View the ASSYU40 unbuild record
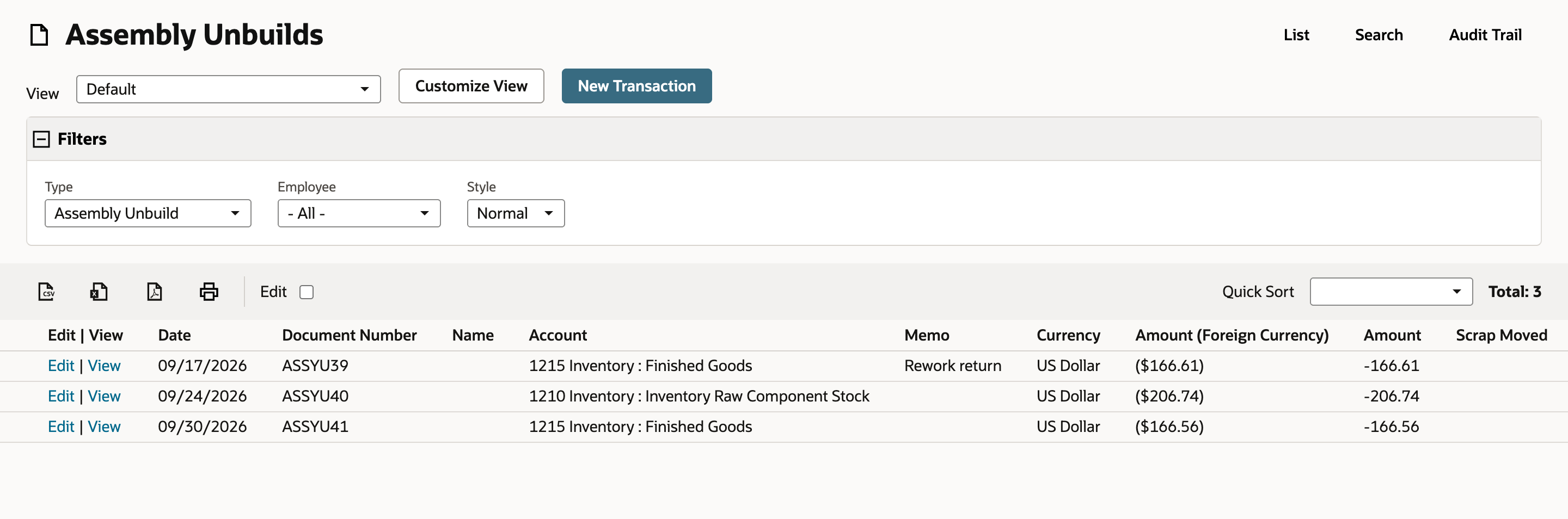The height and width of the screenshot is (519, 1568). coord(104,396)
